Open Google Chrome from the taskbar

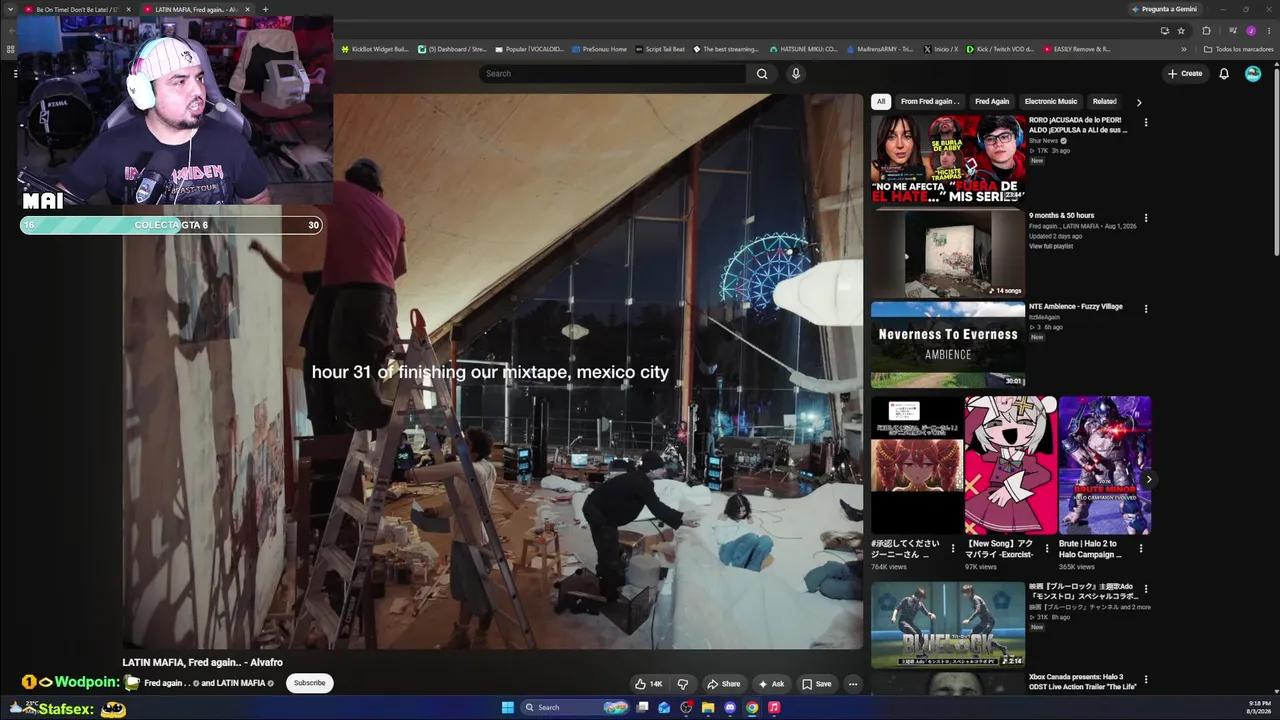[752, 707]
